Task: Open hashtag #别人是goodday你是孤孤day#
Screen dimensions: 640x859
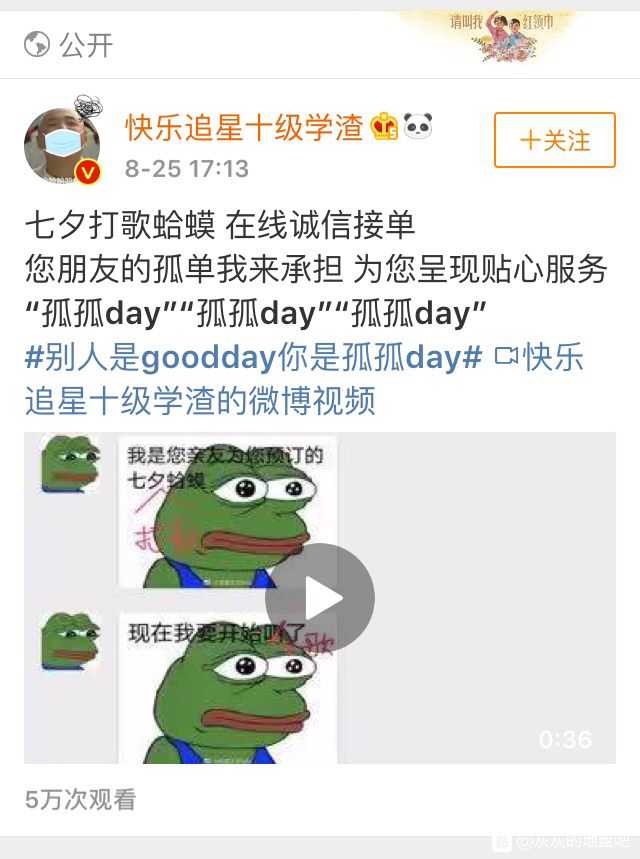Action: click(x=253, y=358)
